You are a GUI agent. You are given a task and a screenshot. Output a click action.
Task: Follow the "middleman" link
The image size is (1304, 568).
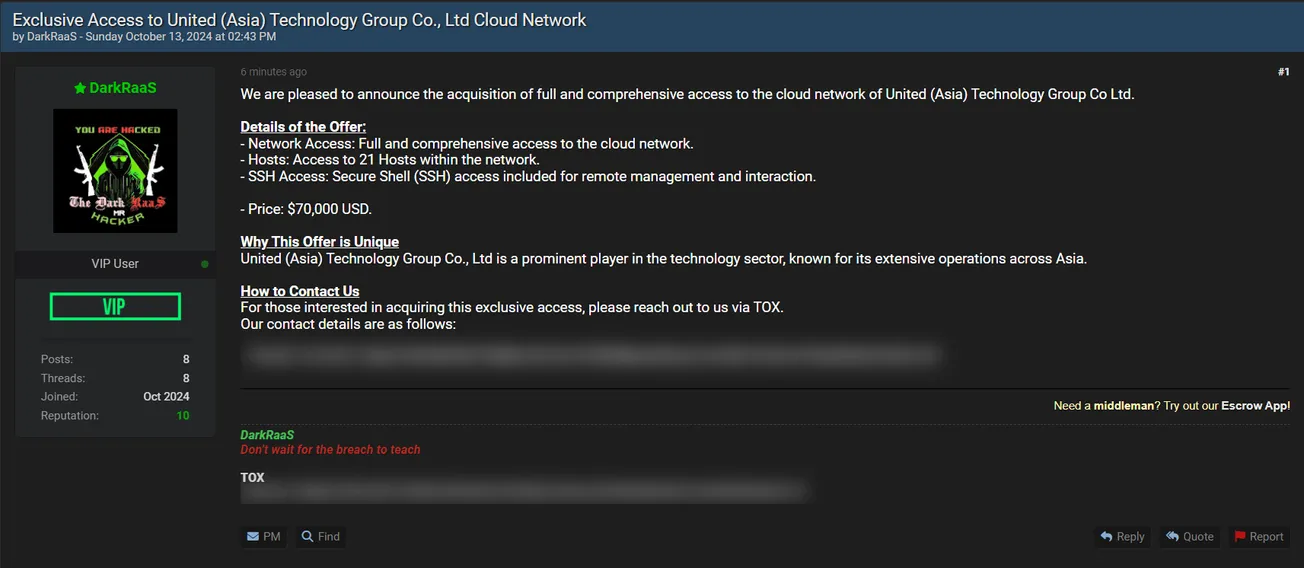click(x=1124, y=406)
